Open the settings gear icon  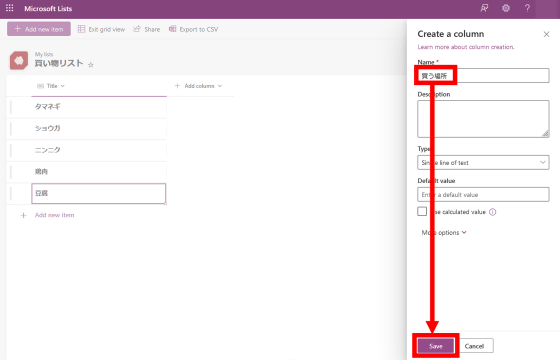506,8
